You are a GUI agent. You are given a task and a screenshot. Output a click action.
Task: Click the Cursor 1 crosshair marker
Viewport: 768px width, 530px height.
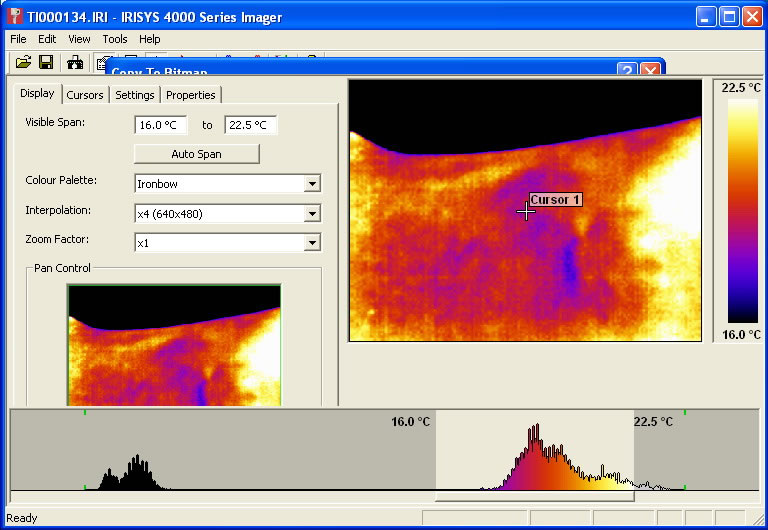[526, 211]
